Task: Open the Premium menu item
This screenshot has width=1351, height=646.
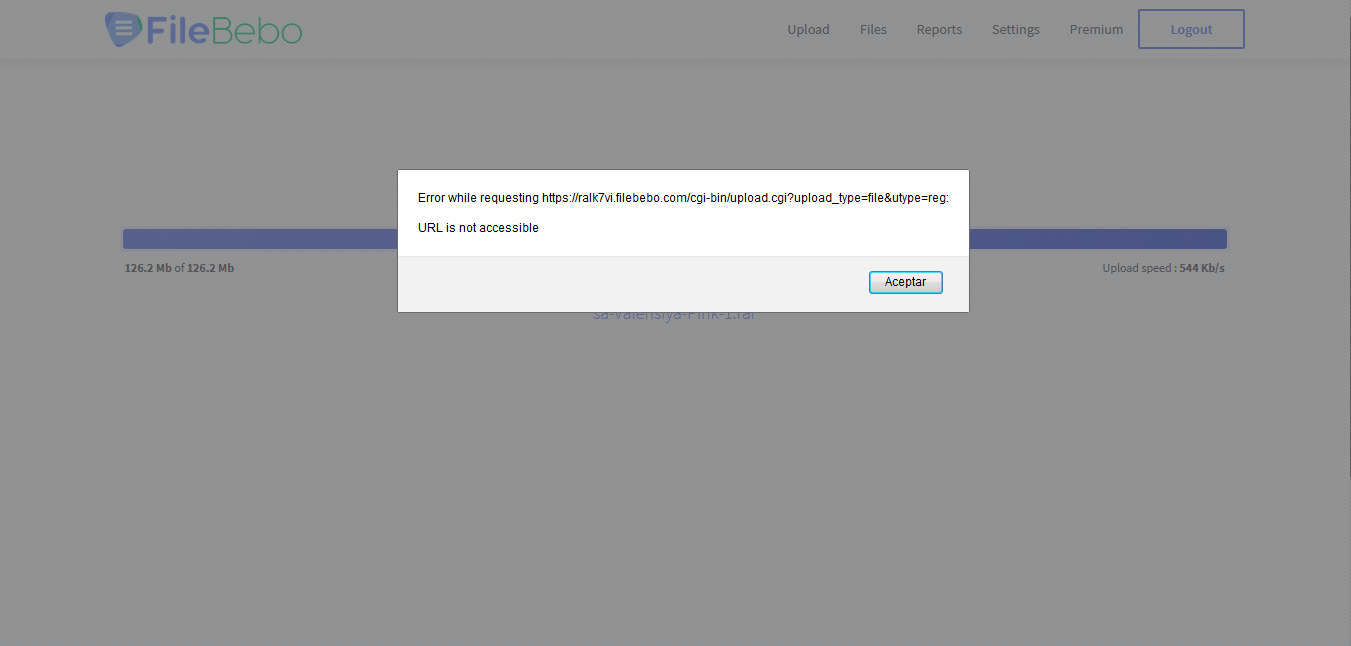Action: 1096,30
